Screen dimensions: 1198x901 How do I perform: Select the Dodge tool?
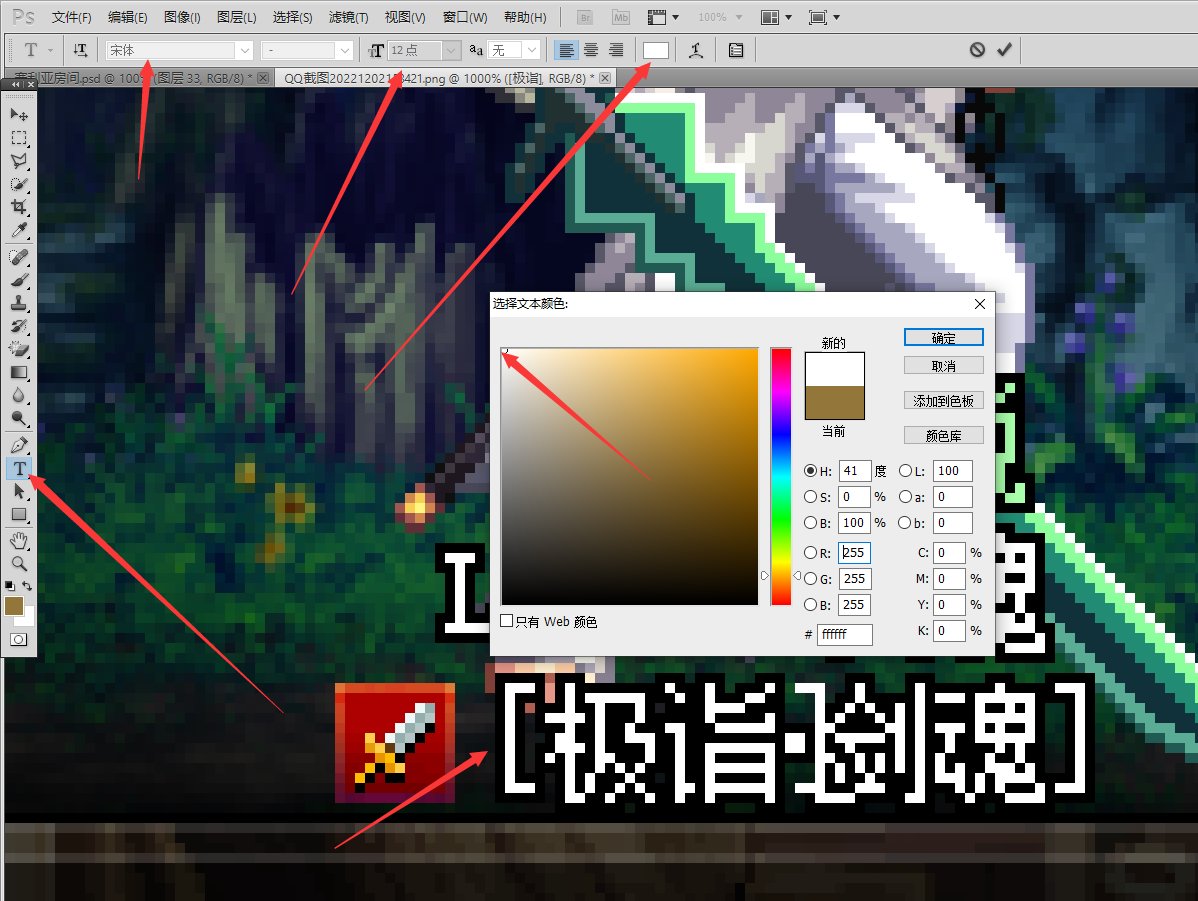19,418
